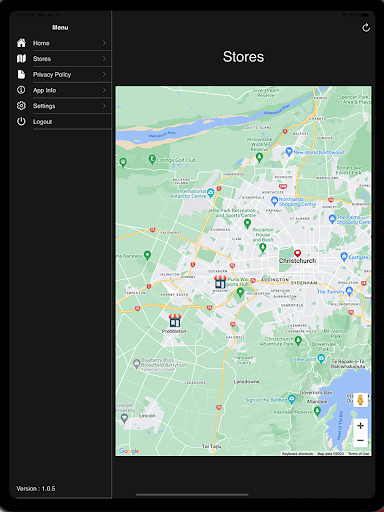
Task: Select the store marker at Prebbleton
Action: [x=175, y=321]
